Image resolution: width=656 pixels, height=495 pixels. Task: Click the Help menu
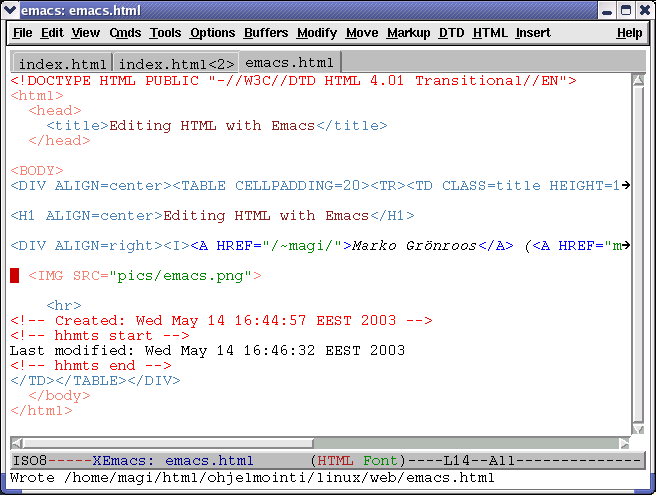pyautogui.click(x=629, y=33)
